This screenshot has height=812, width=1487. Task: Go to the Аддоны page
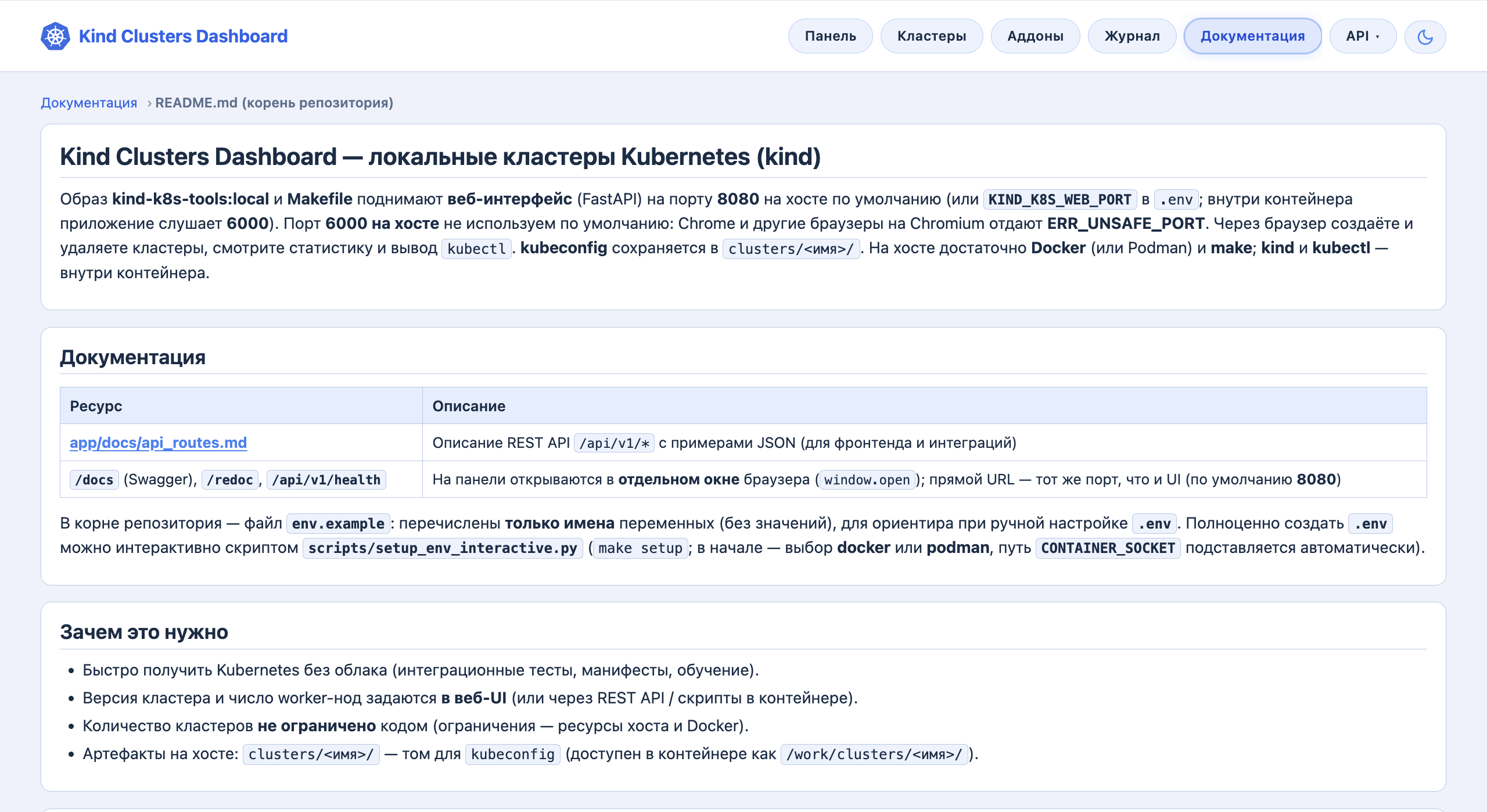tap(1035, 36)
